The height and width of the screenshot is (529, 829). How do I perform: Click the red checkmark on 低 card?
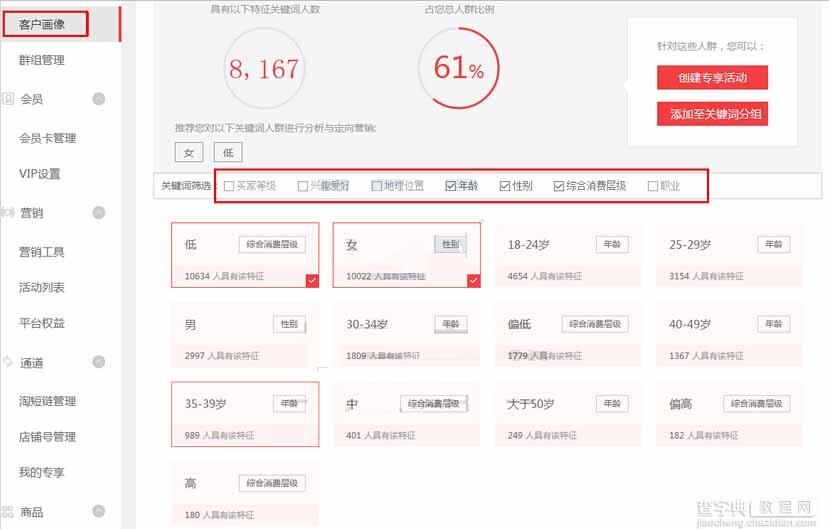[312, 281]
